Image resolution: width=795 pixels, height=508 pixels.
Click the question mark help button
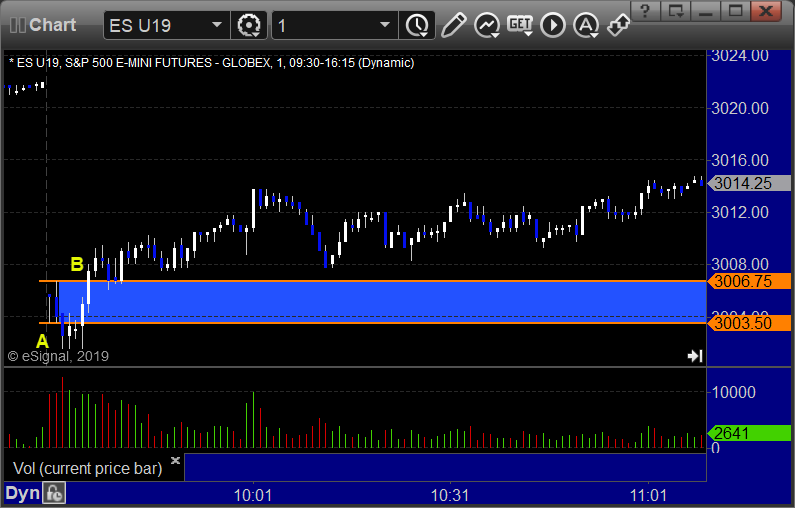(645, 11)
